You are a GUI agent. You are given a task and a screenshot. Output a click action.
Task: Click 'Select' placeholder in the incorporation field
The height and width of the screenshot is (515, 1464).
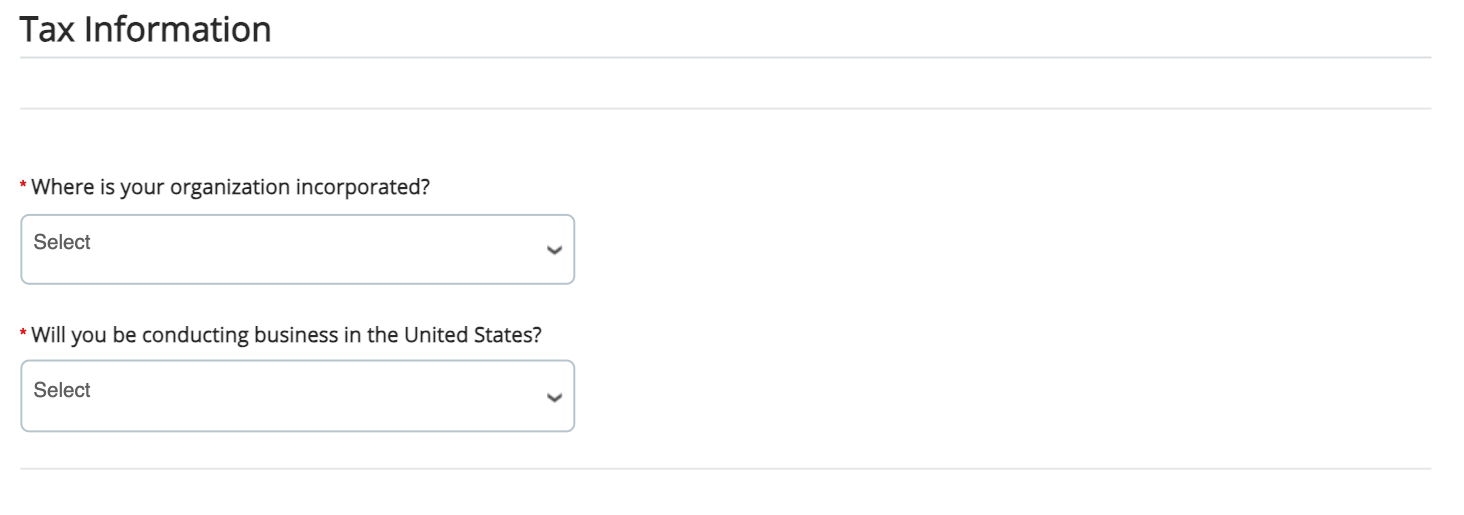coord(62,243)
